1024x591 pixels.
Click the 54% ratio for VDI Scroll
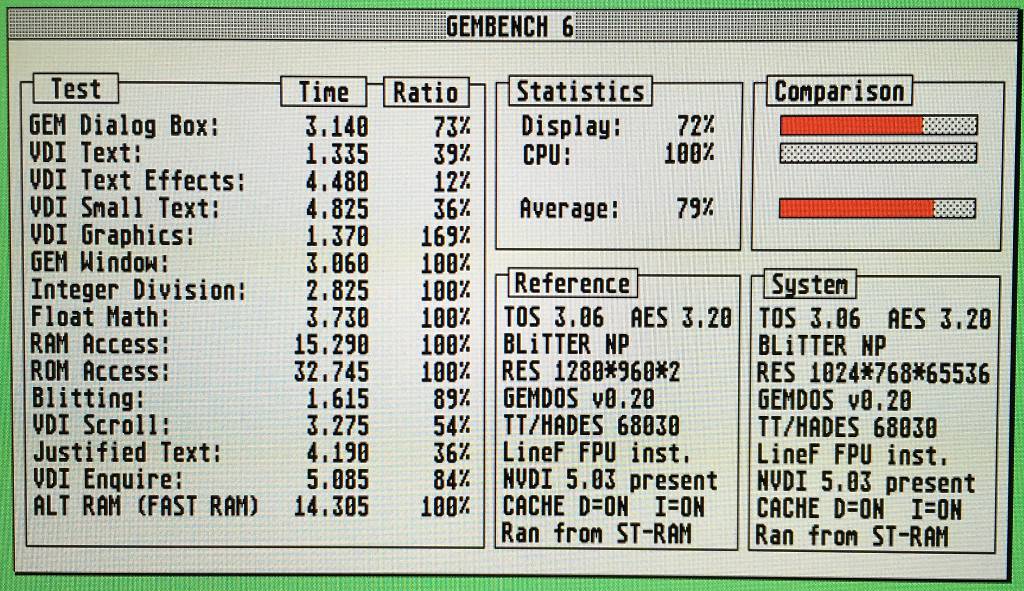coord(452,426)
